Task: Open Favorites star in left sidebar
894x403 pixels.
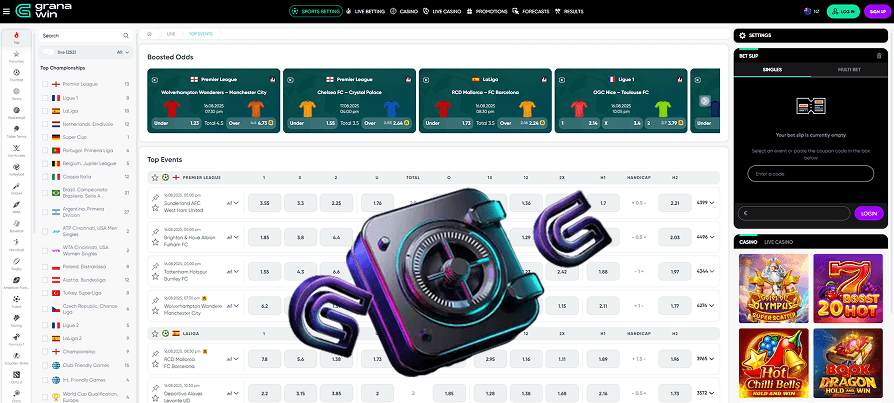Action: point(17,56)
